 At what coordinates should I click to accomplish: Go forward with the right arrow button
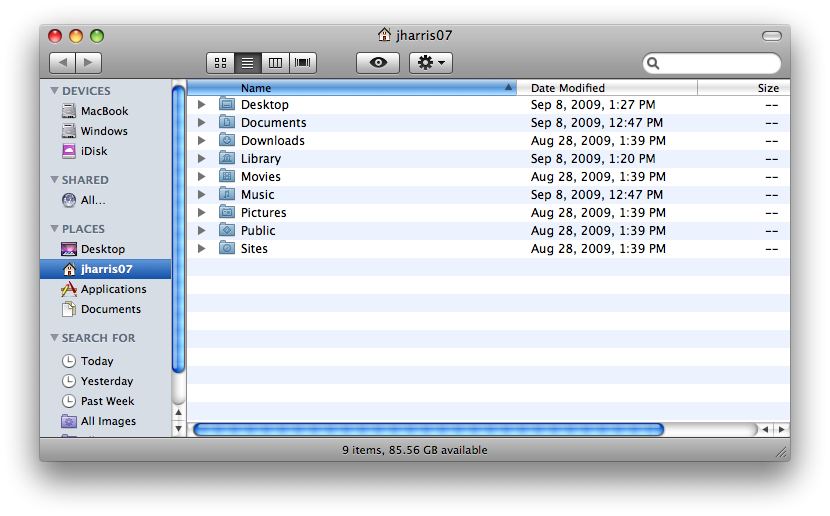tap(89, 63)
